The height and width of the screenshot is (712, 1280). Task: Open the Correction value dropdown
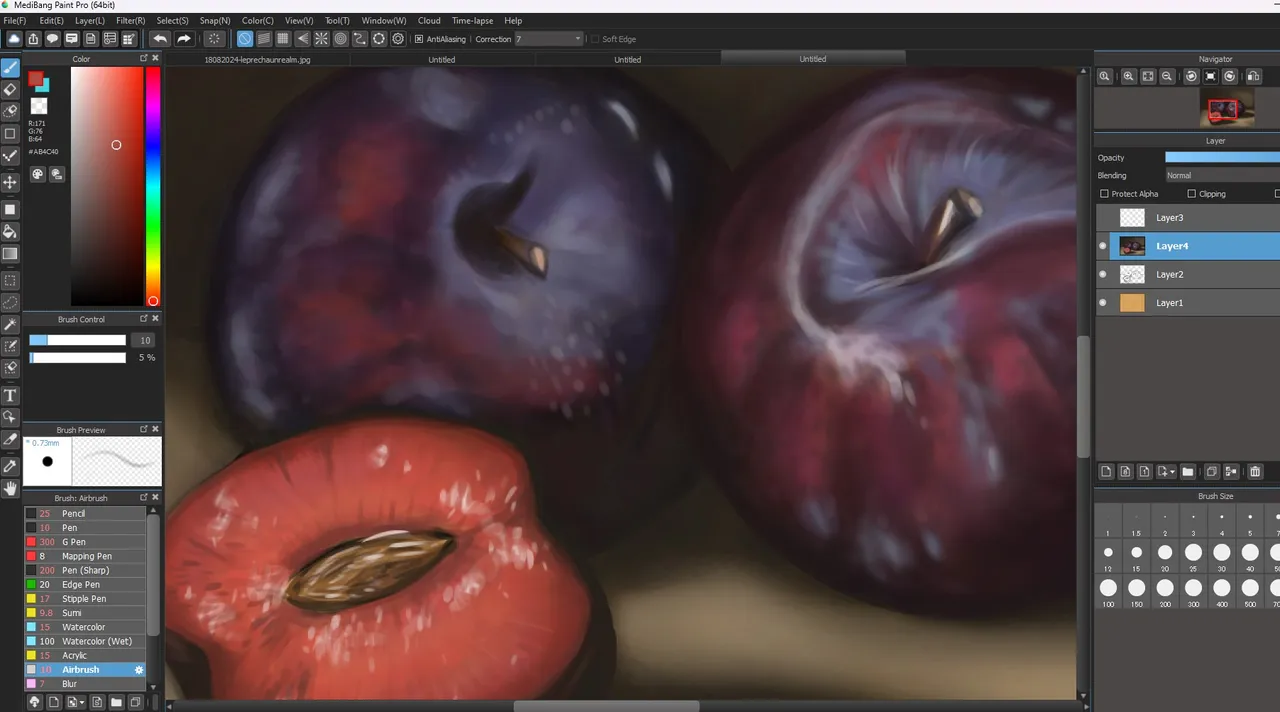(x=549, y=39)
